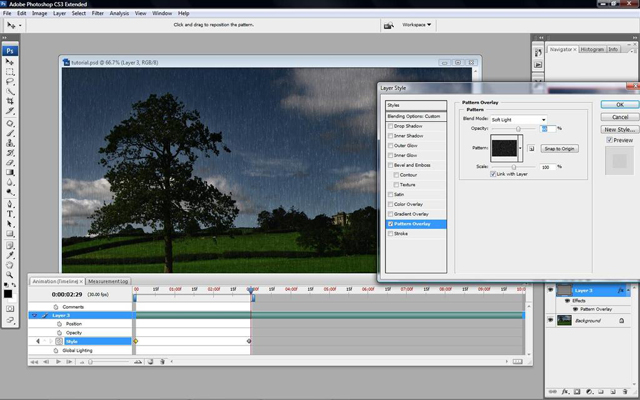Image resolution: width=640 pixels, height=400 pixels.
Task: Open the Workspace dropdown
Action: click(416, 25)
